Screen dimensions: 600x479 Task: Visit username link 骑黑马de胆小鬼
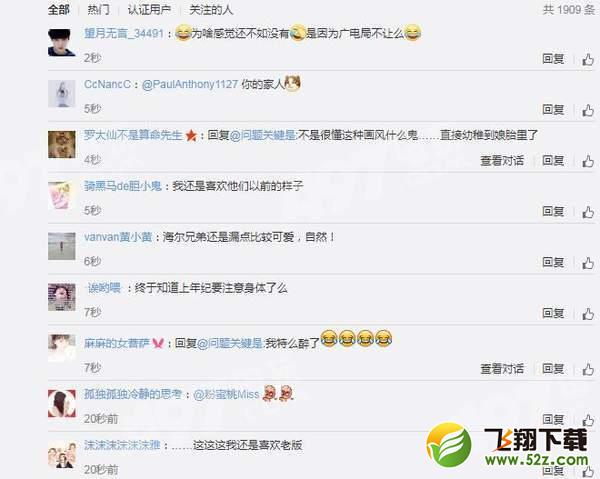(123, 186)
